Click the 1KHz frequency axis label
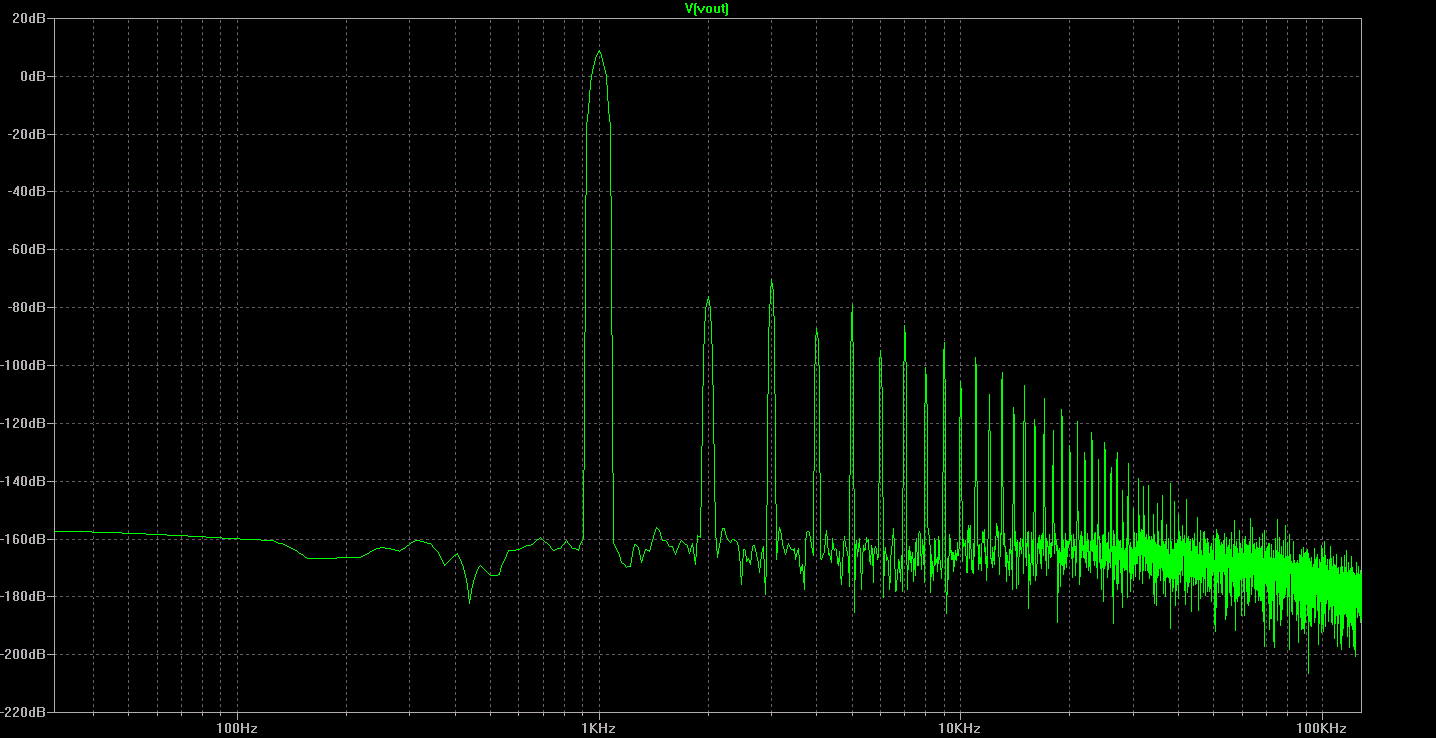 click(598, 728)
